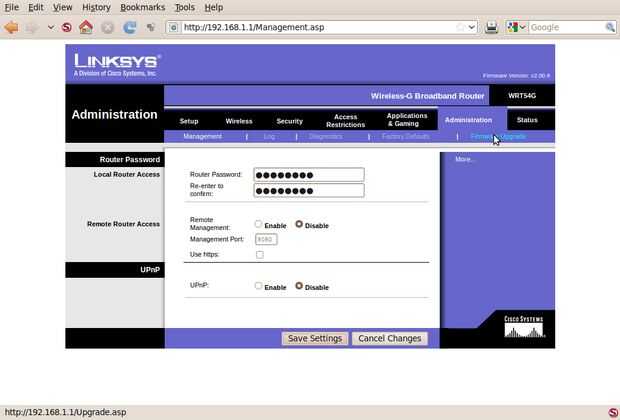620x420 pixels.
Task: Click the UPnP section heading
Action: pyautogui.click(x=150, y=270)
